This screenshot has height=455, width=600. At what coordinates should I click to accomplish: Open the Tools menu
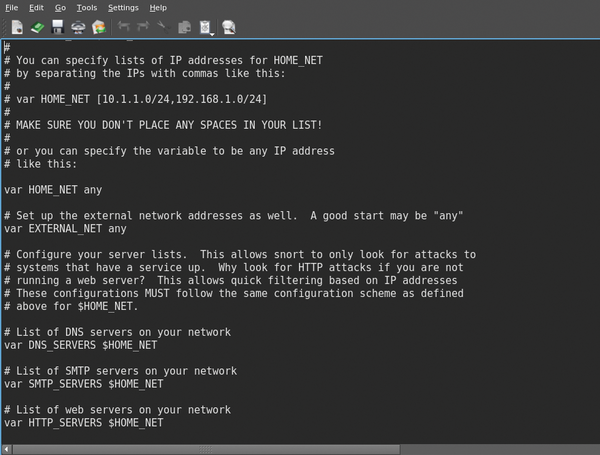point(86,8)
